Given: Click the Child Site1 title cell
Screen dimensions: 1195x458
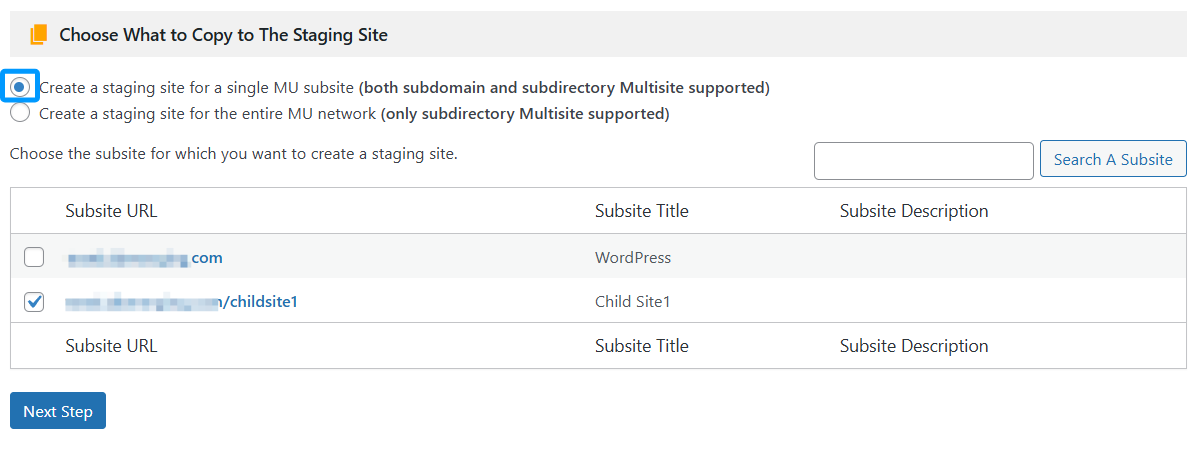Looking at the screenshot, I should [x=632, y=302].
